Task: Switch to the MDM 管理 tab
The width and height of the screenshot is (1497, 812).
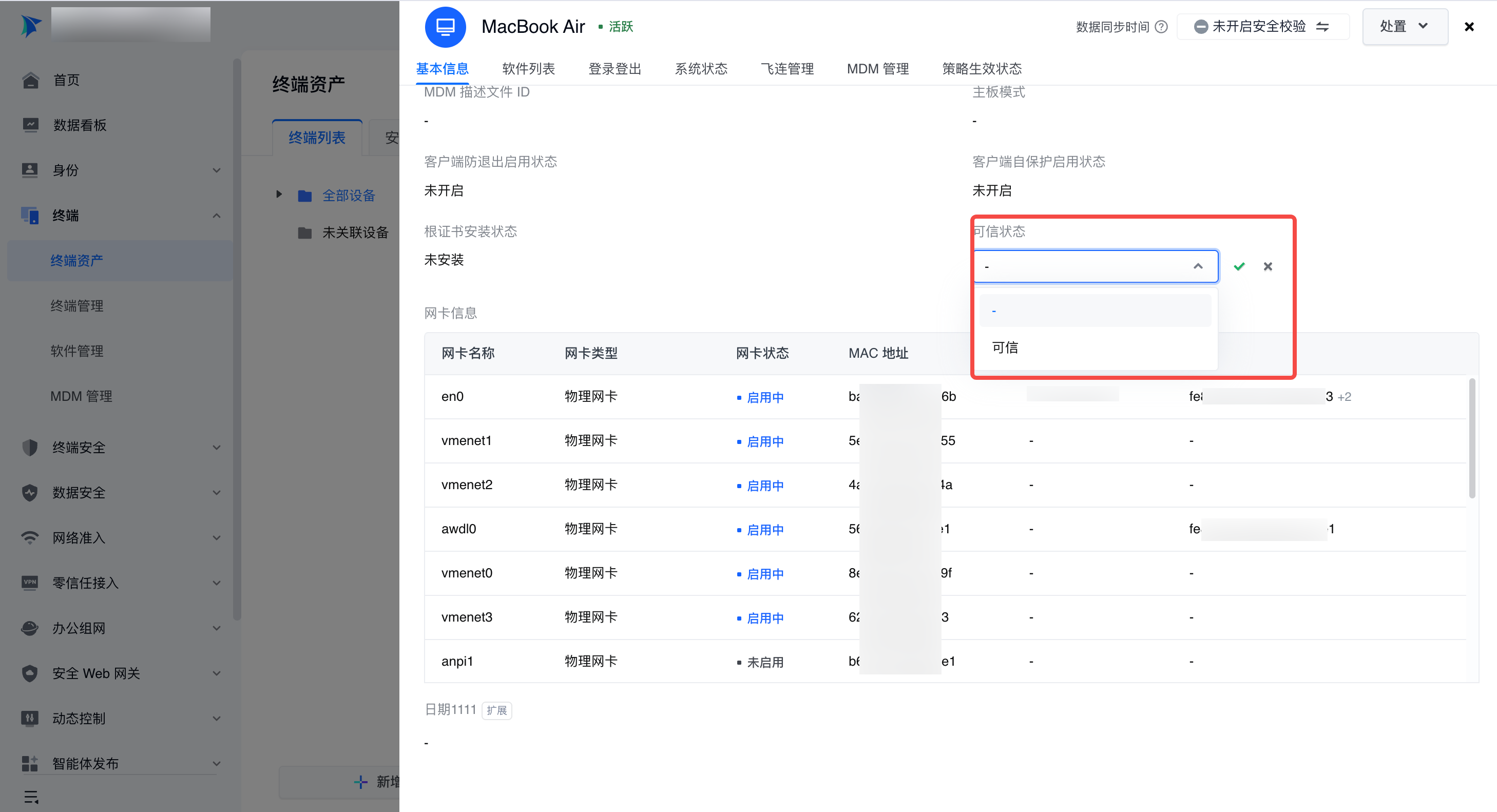Action: 877,69
